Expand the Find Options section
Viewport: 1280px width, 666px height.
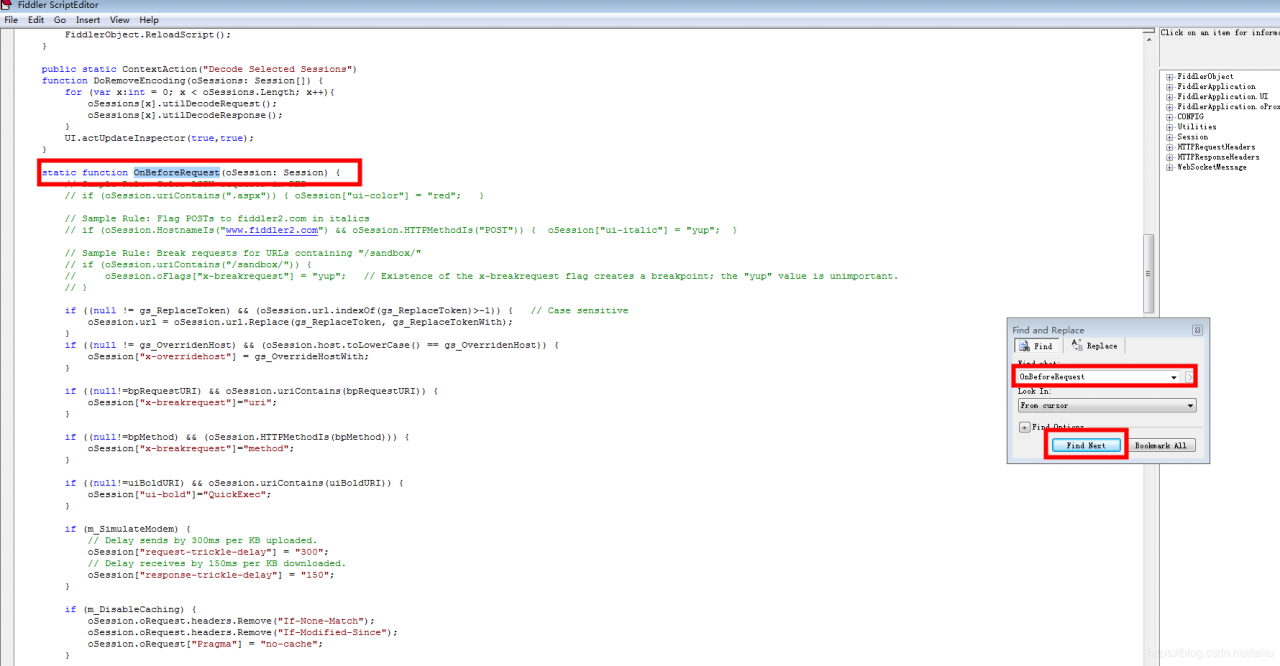(1024, 427)
